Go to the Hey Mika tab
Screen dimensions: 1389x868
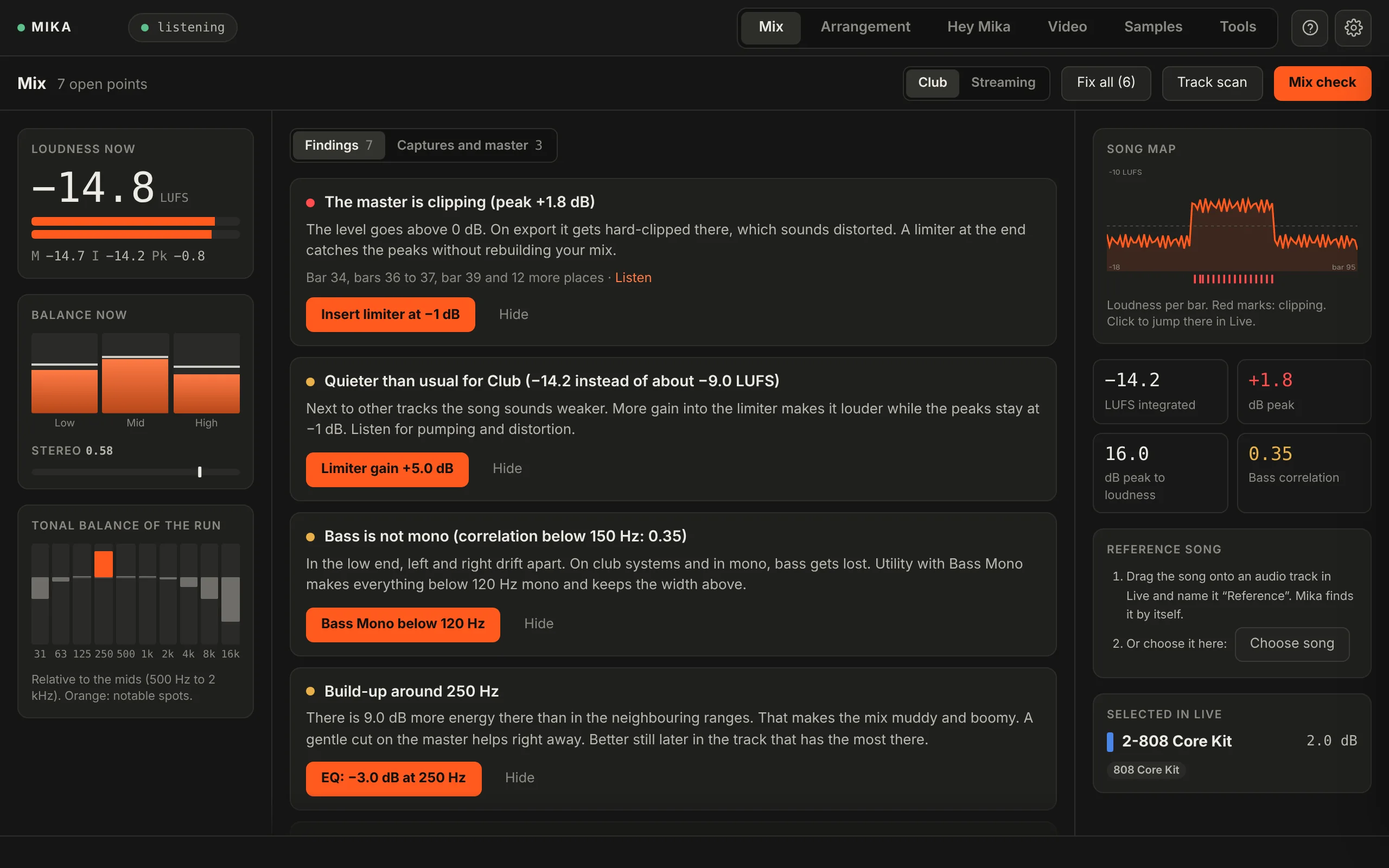[x=979, y=27]
